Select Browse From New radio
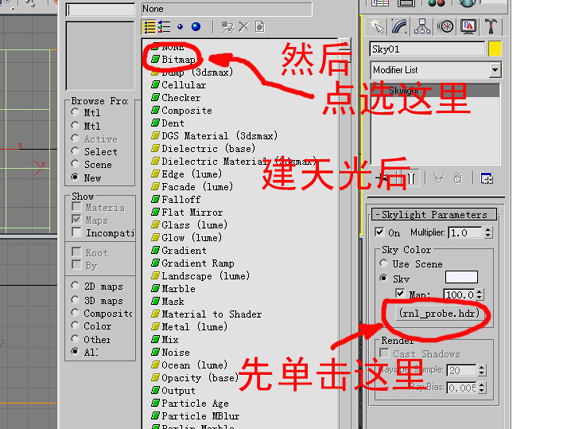567x429 pixels. (x=75, y=177)
